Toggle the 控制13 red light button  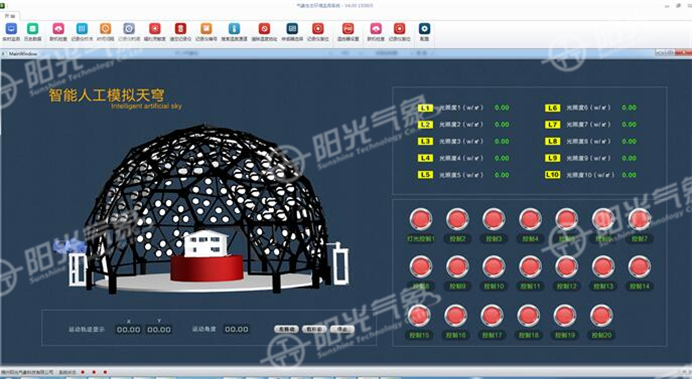[603, 267]
